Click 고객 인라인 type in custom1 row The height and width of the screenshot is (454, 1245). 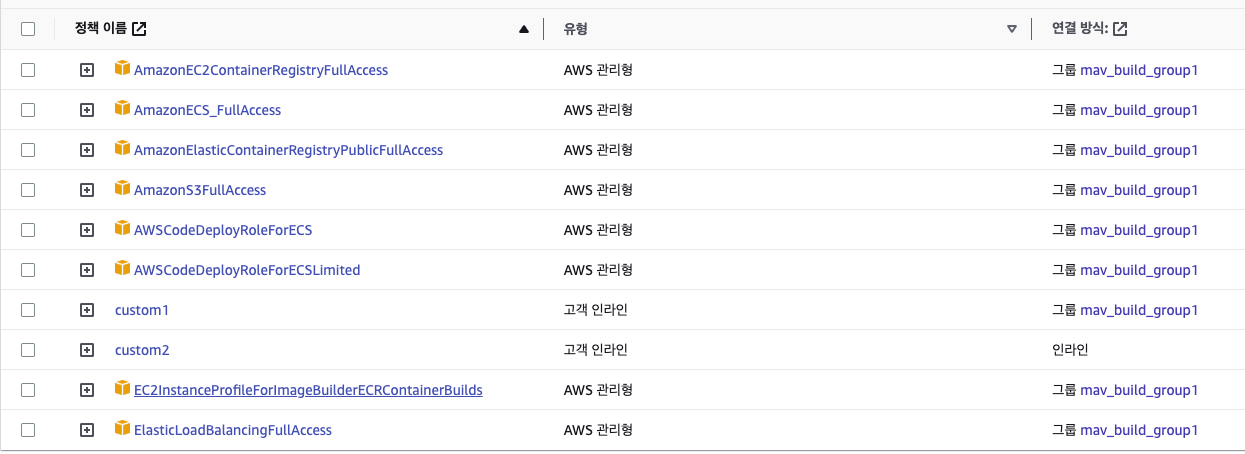[596, 310]
